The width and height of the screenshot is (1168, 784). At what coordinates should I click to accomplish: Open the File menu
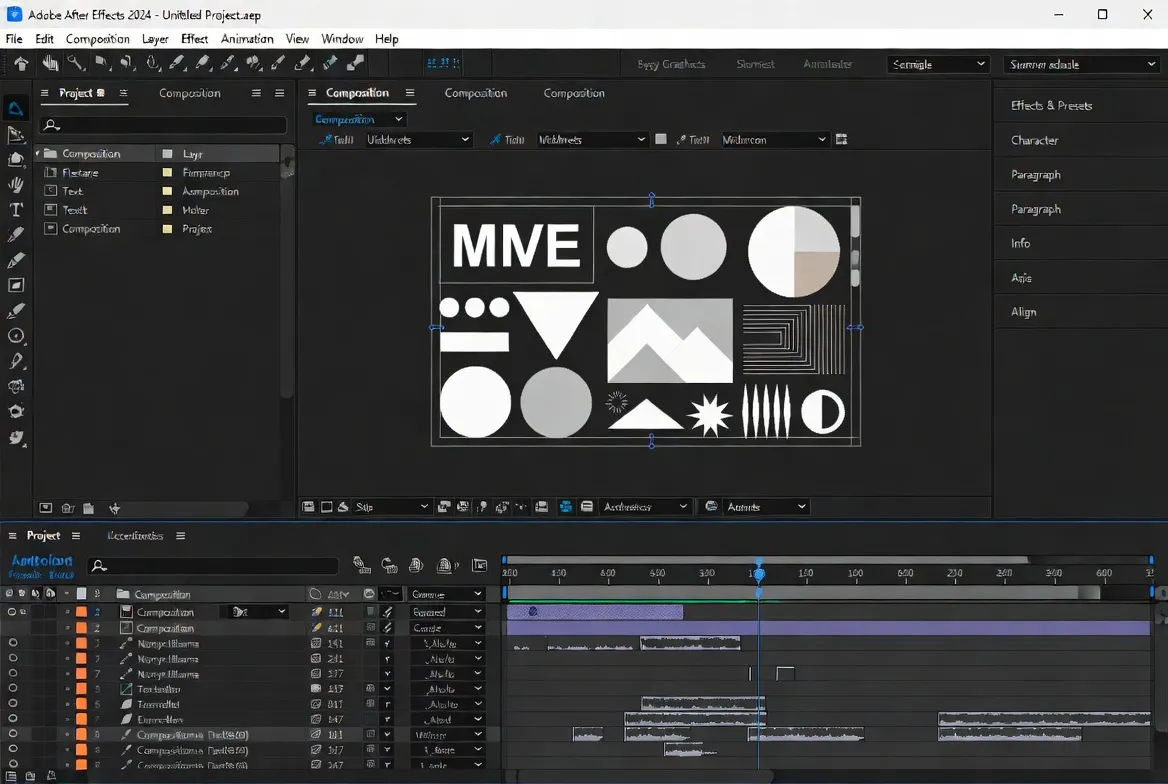[x=14, y=39]
